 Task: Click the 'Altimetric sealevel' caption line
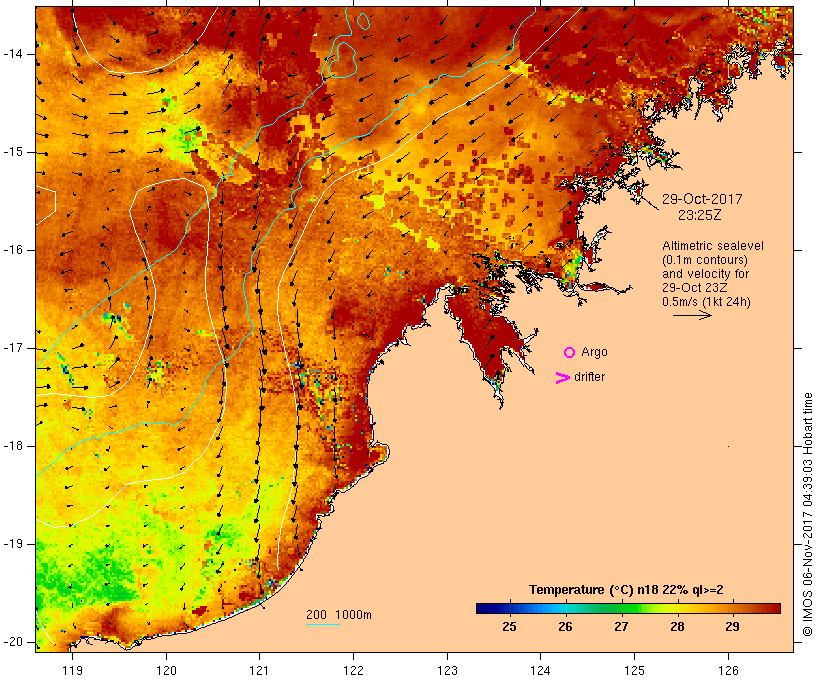point(713,246)
